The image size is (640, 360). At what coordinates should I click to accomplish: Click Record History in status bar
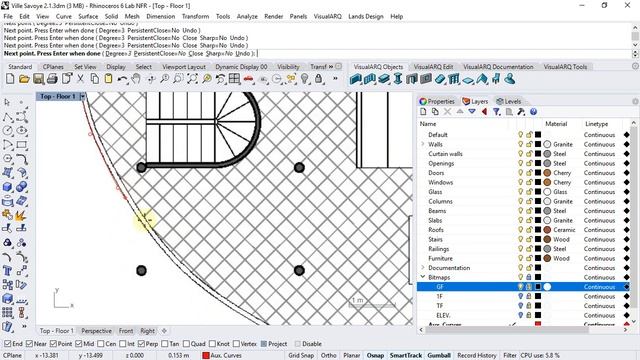[x=476, y=356]
